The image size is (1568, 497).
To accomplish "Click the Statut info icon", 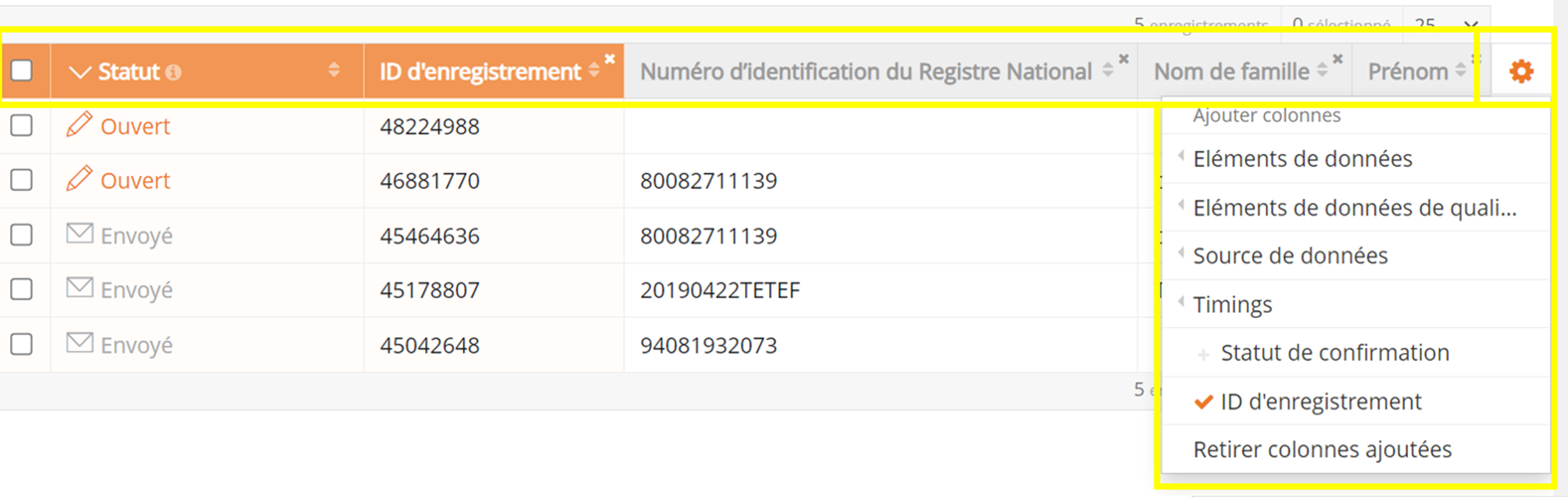I will (x=174, y=73).
